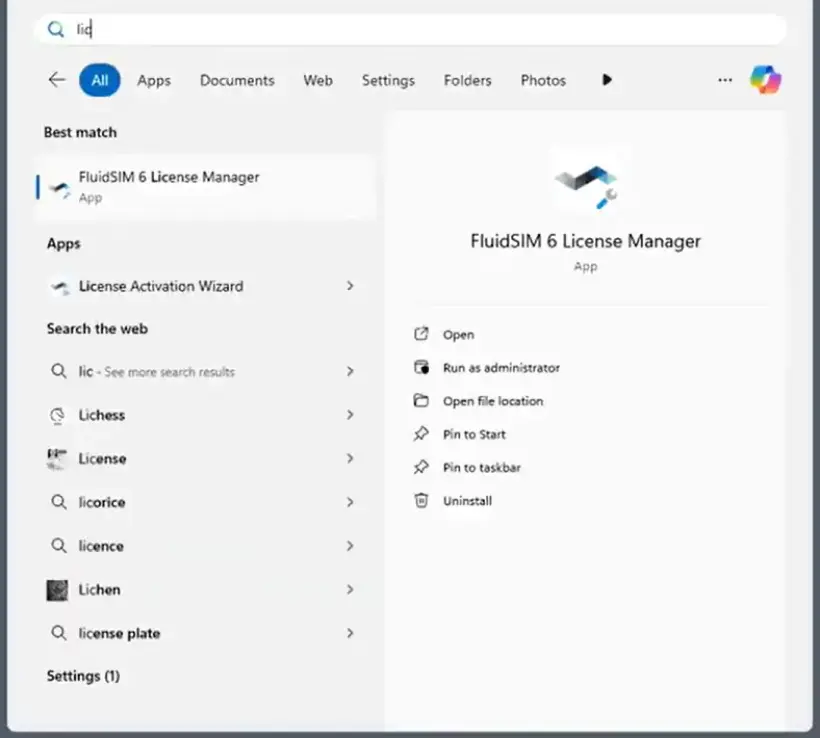Viewport: 820px width, 738px height.
Task: Click the magnifier icon beside licence
Action: 59,546
